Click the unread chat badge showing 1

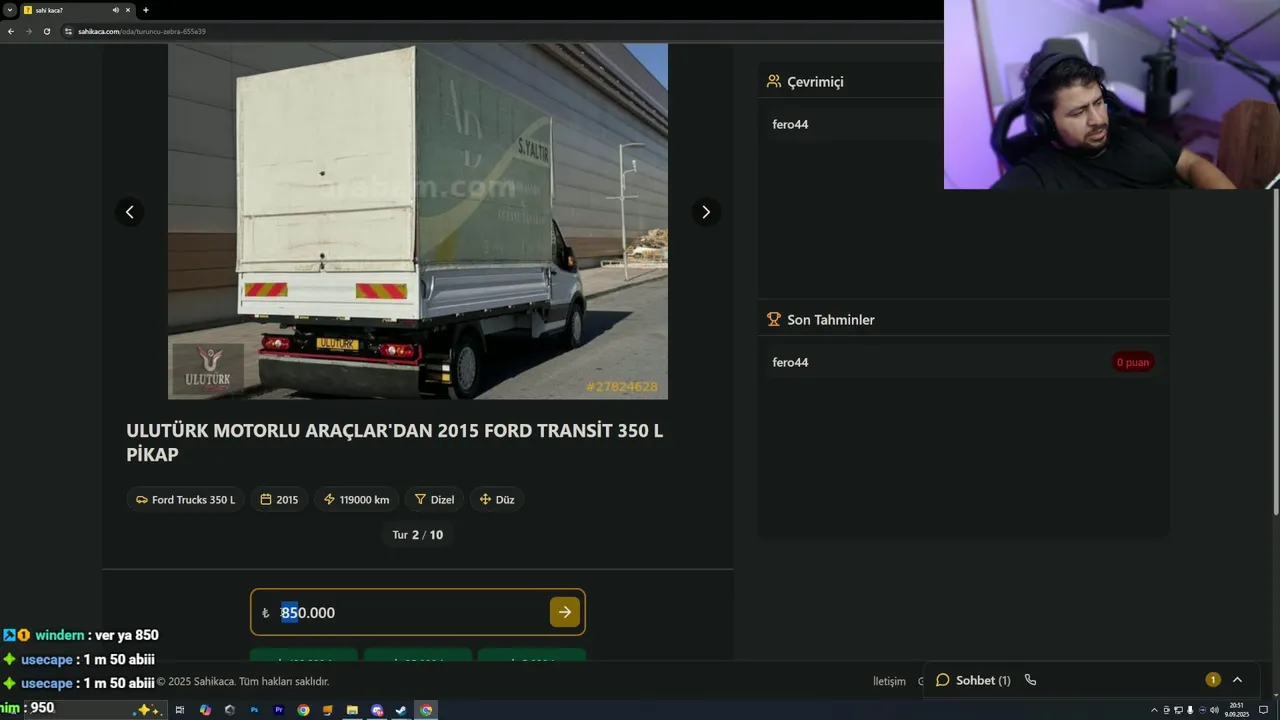[1213, 680]
